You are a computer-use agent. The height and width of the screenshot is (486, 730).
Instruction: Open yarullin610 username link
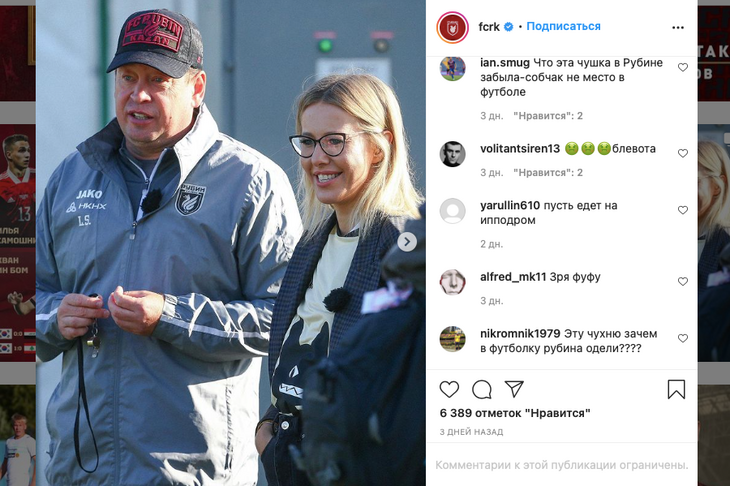point(510,205)
